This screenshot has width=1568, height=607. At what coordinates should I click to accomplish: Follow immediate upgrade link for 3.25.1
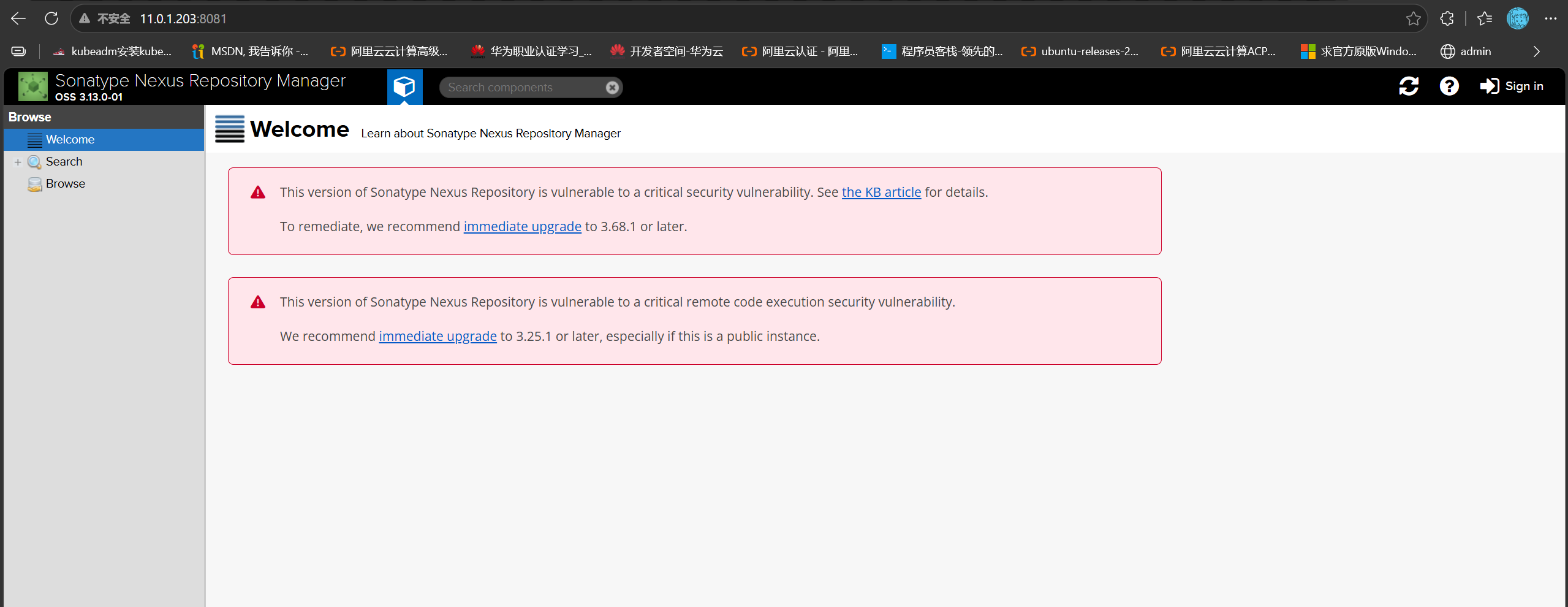[x=437, y=337]
